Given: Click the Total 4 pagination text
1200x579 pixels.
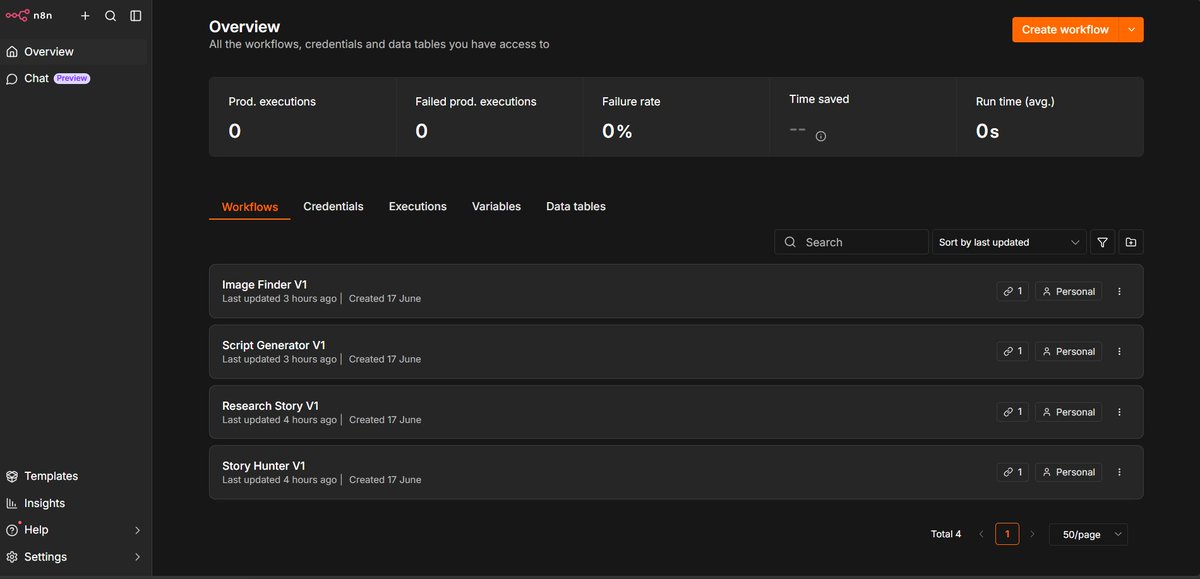Looking at the screenshot, I should pyautogui.click(x=946, y=534).
